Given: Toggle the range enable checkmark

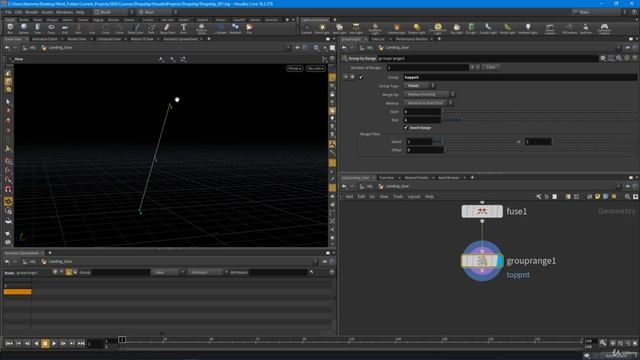Looking at the screenshot, I should 361,77.
